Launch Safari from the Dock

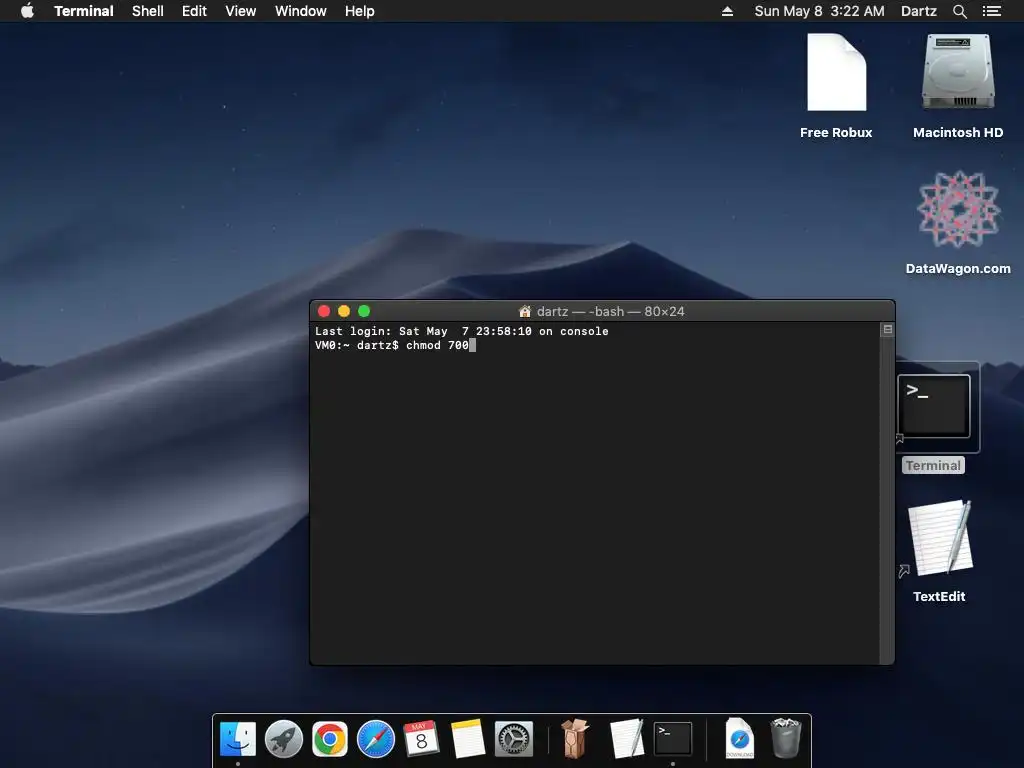[x=376, y=739]
